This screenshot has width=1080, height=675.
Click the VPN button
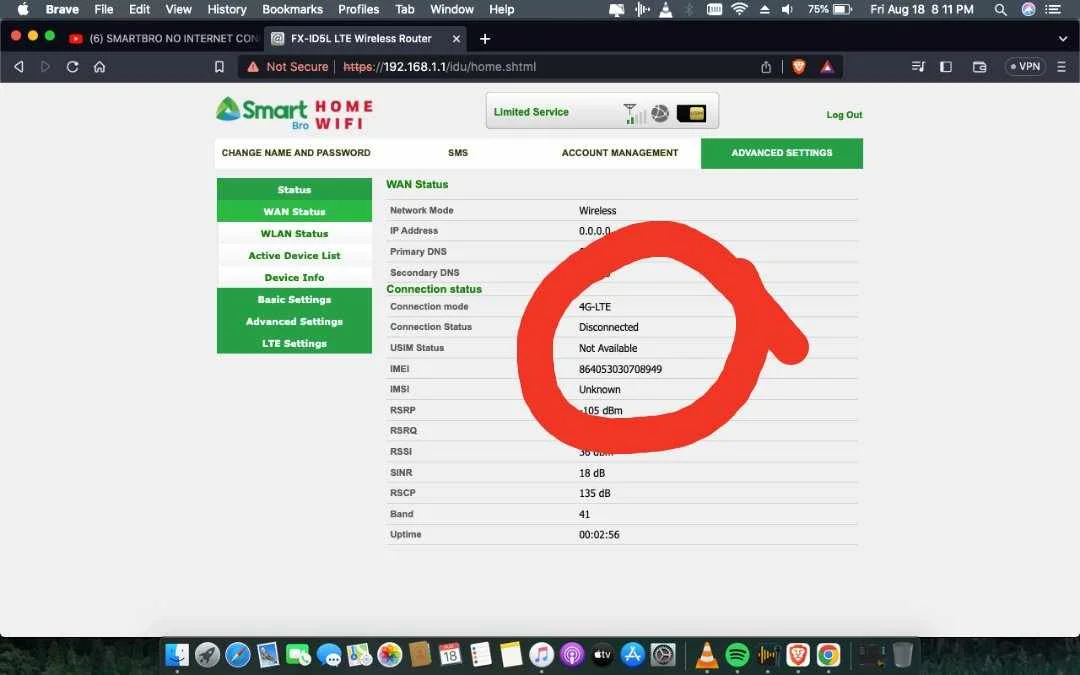pos(1025,67)
